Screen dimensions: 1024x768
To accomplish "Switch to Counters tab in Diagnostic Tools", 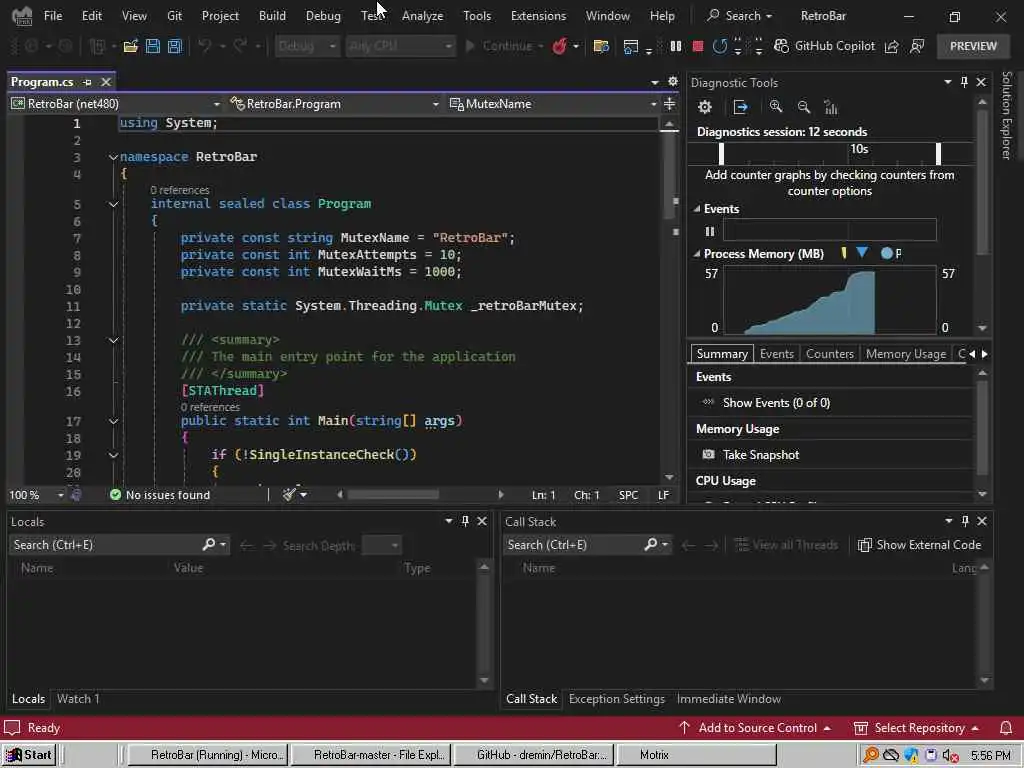I will coord(829,354).
